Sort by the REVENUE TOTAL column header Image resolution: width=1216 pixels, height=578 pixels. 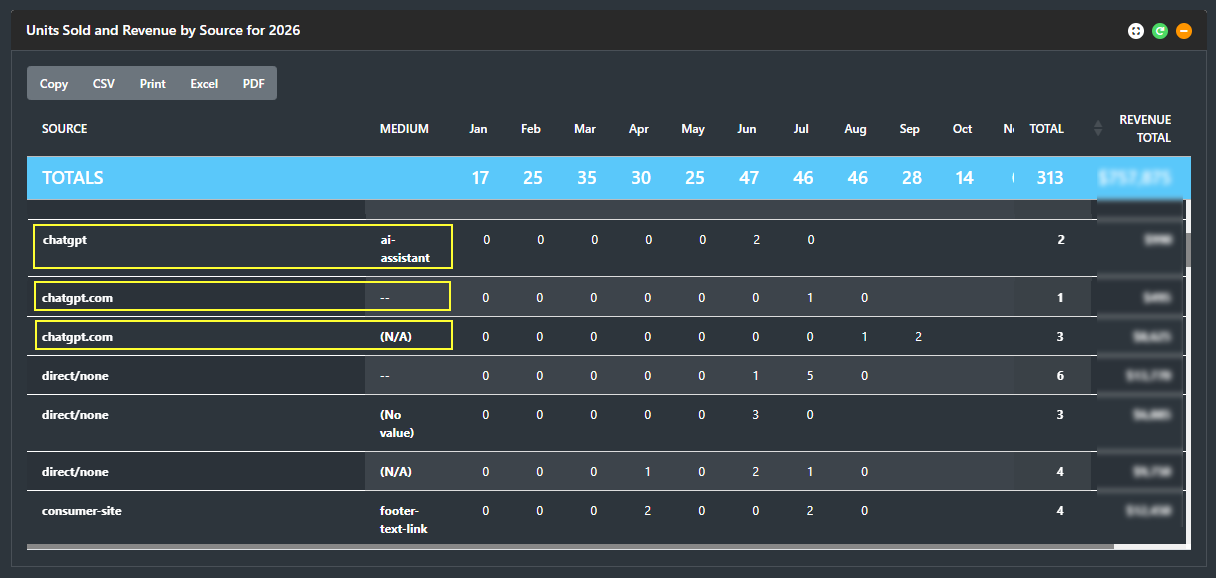tap(1145, 129)
